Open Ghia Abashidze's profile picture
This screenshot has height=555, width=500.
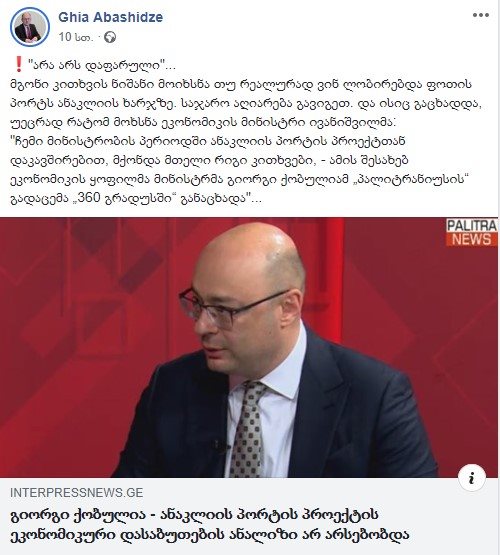[x=30, y=27]
